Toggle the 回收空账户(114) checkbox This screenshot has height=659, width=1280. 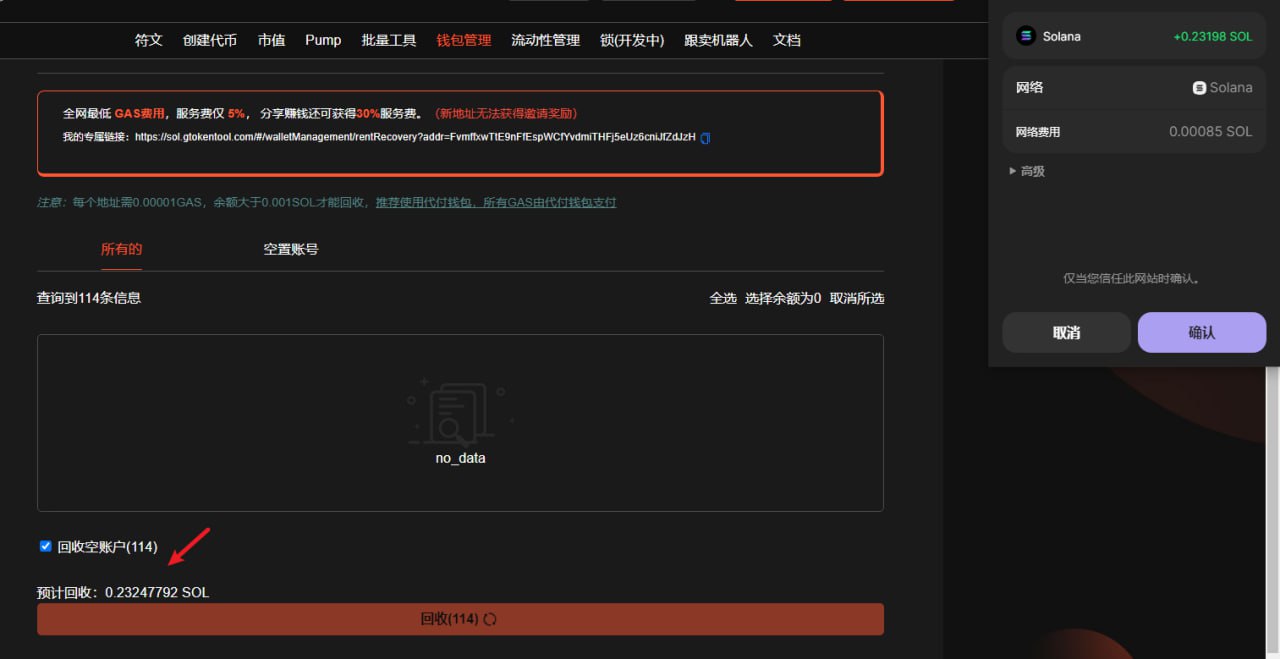tap(45, 546)
